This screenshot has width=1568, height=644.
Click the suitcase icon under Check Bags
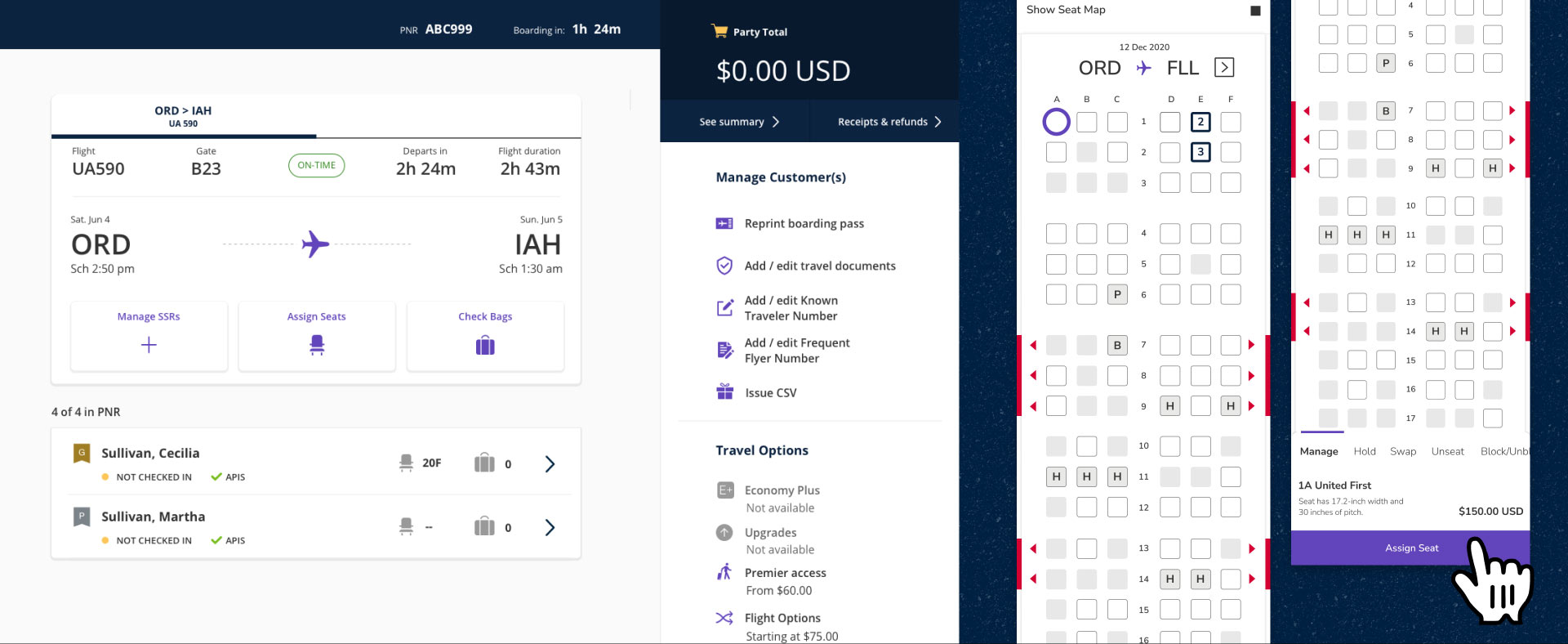tap(485, 346)
